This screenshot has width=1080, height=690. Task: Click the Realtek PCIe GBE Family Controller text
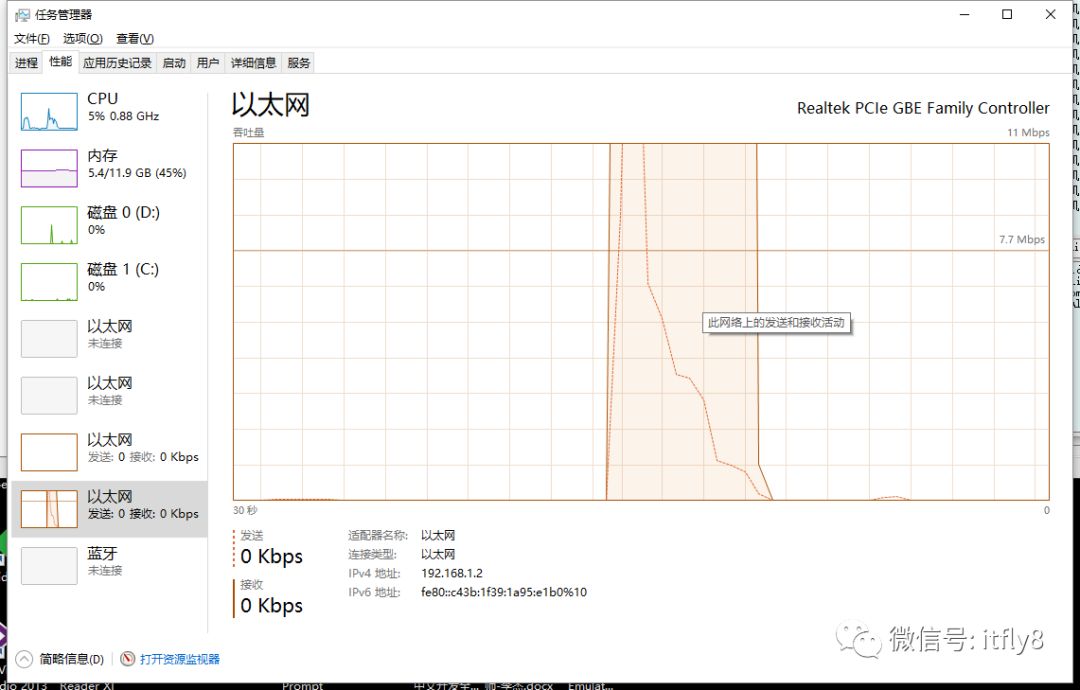[923, 108]
